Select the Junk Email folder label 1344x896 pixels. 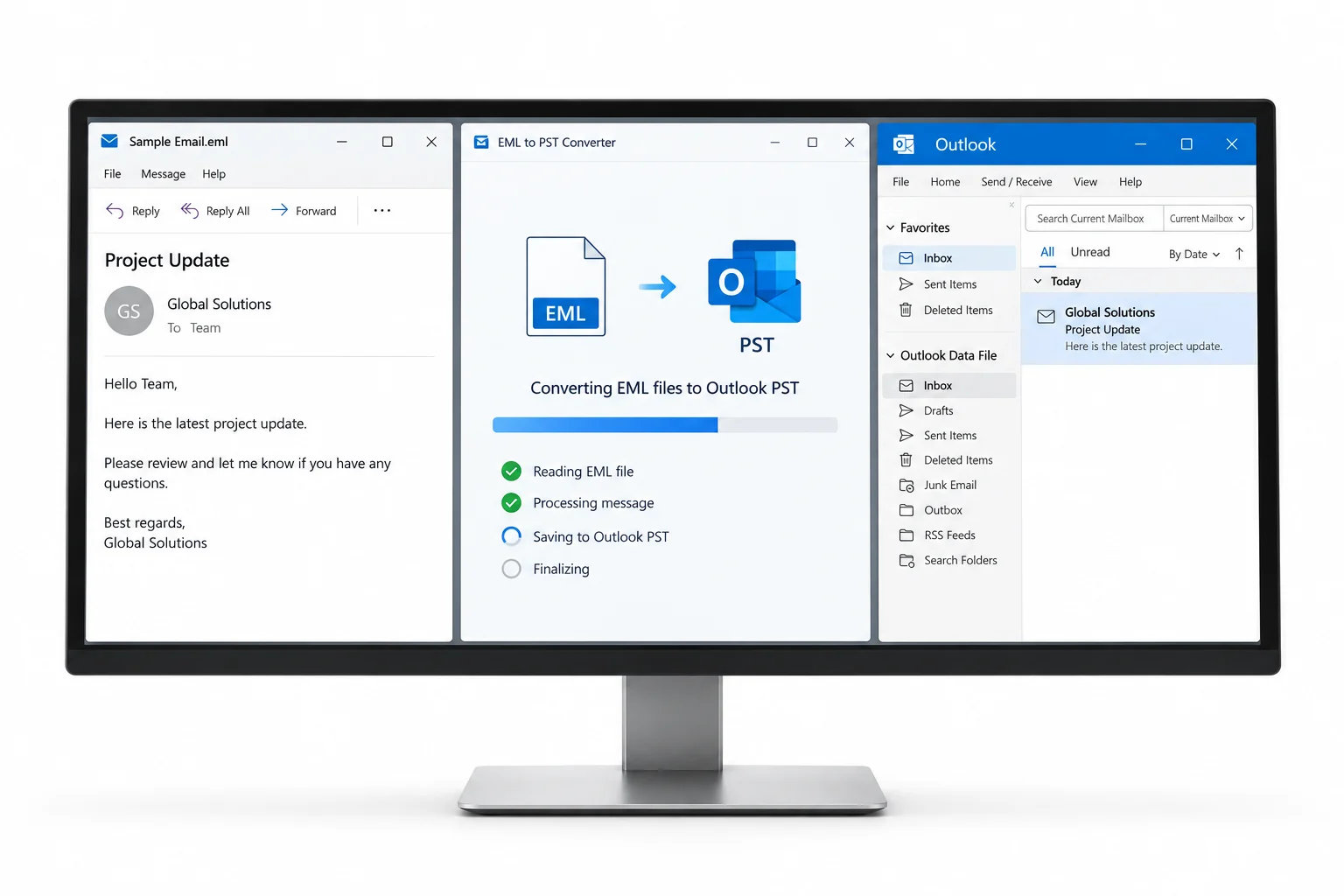point(950,485)
